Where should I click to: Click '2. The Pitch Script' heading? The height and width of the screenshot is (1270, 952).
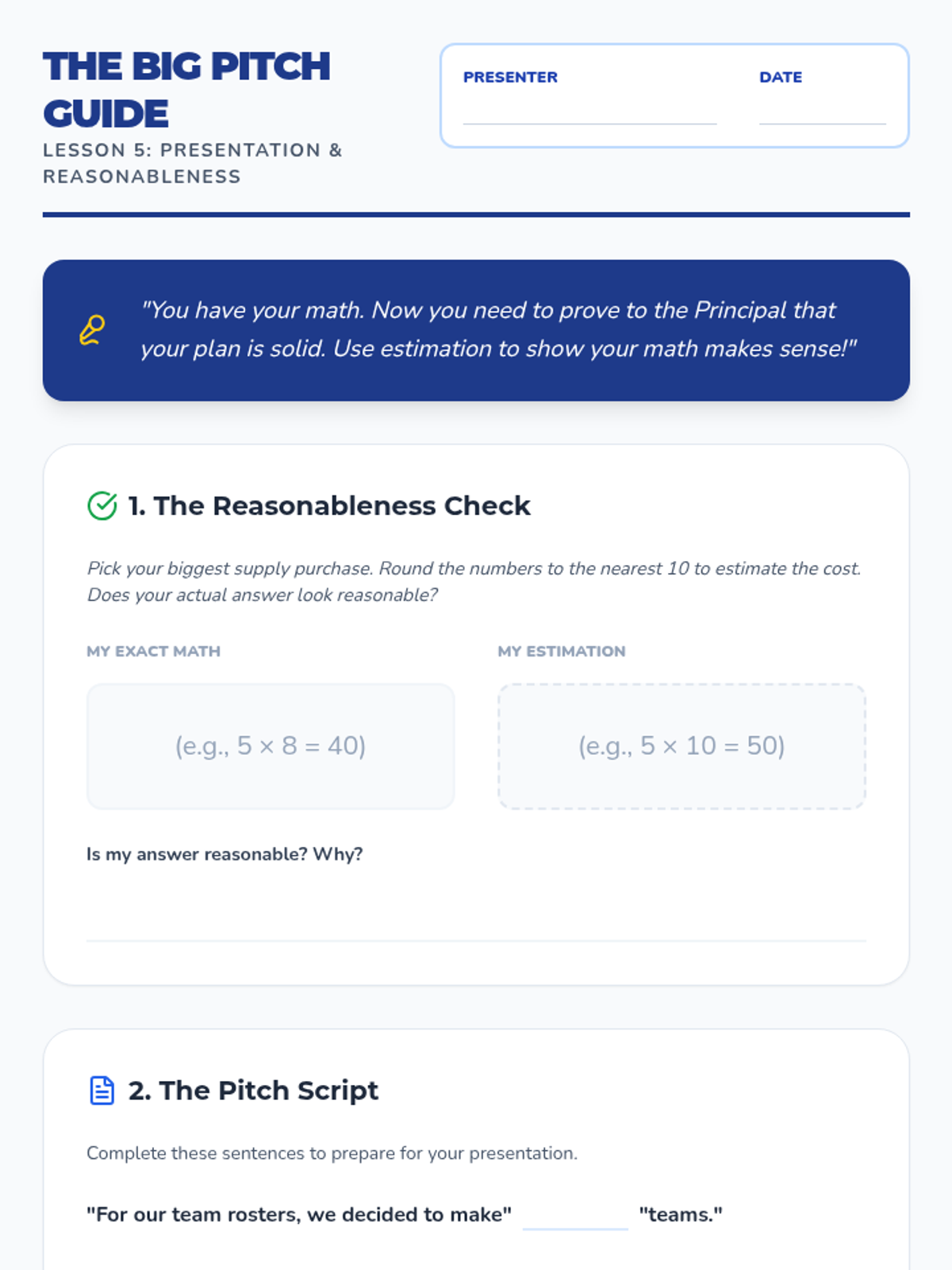point(254,1091)
